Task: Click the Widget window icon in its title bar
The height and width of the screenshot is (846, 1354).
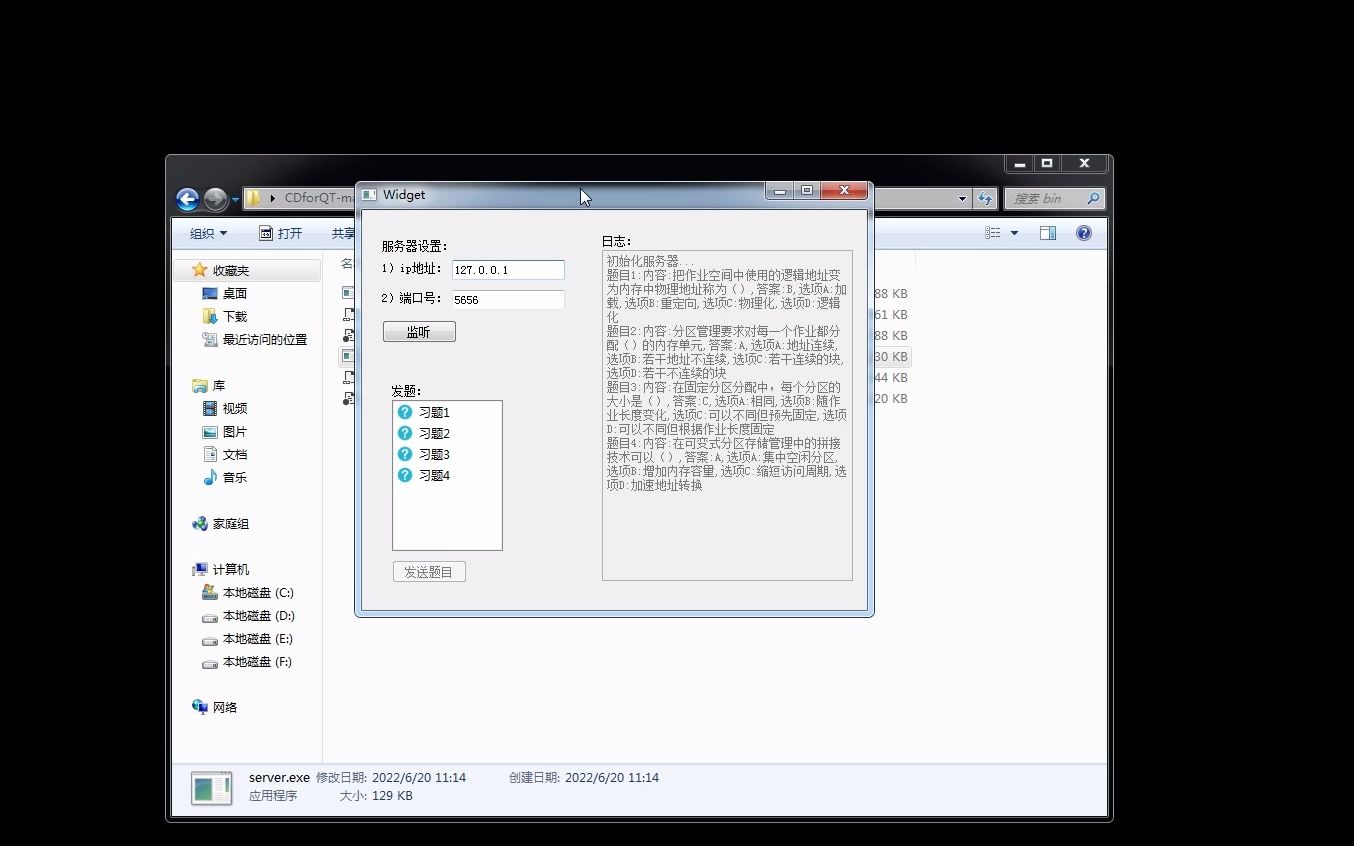Action: (370, 194)
